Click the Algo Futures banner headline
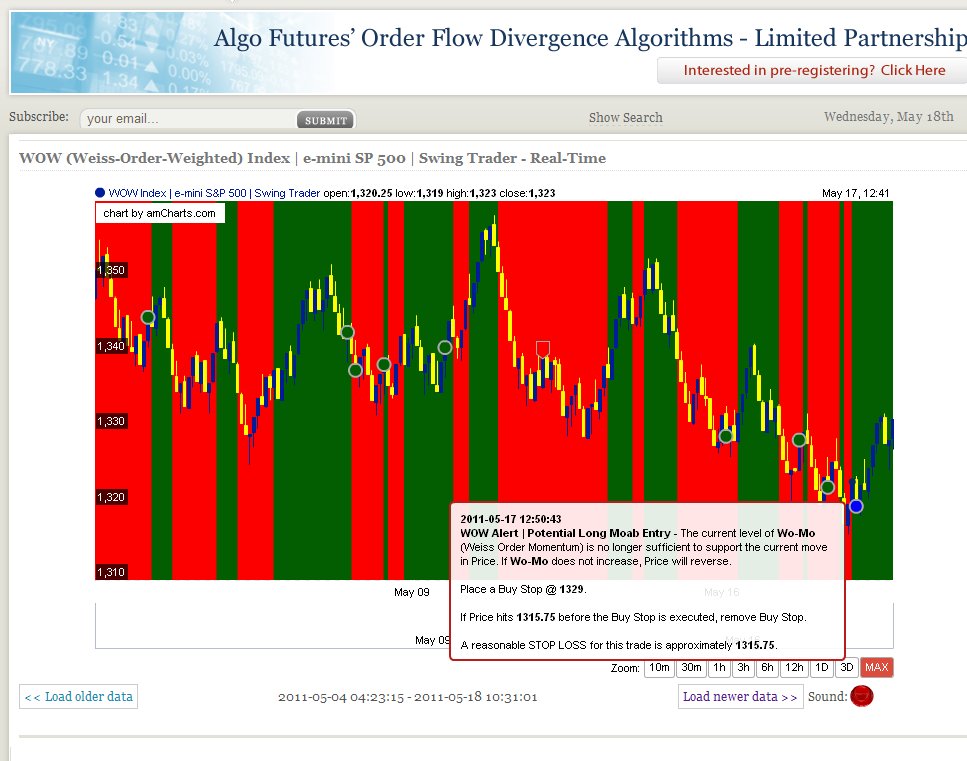Viewport: 967px width, 761px height. pyautogui.click(x=590, y=38)
